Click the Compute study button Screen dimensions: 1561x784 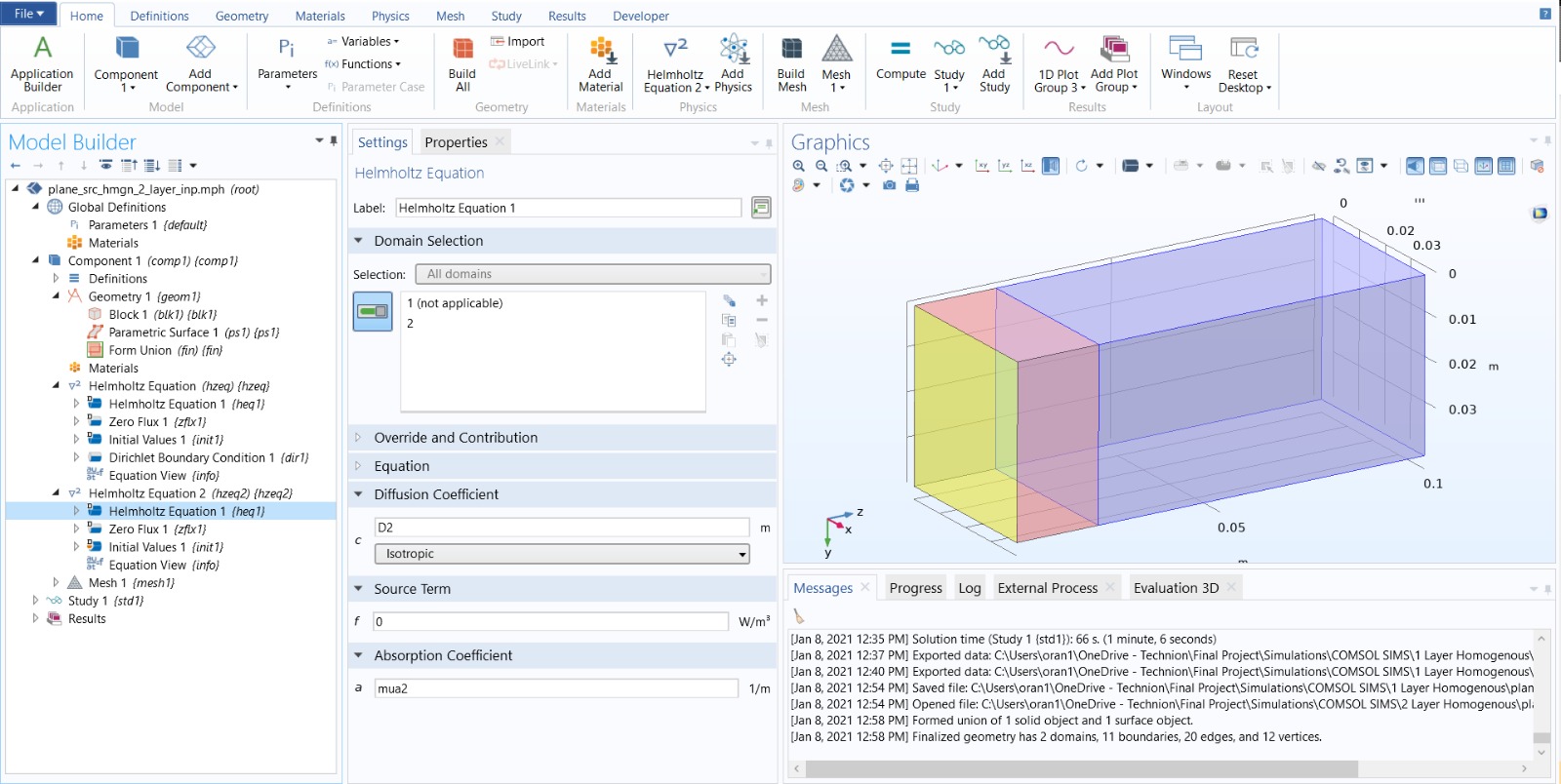pyautogui.click(x=901, y=59)
